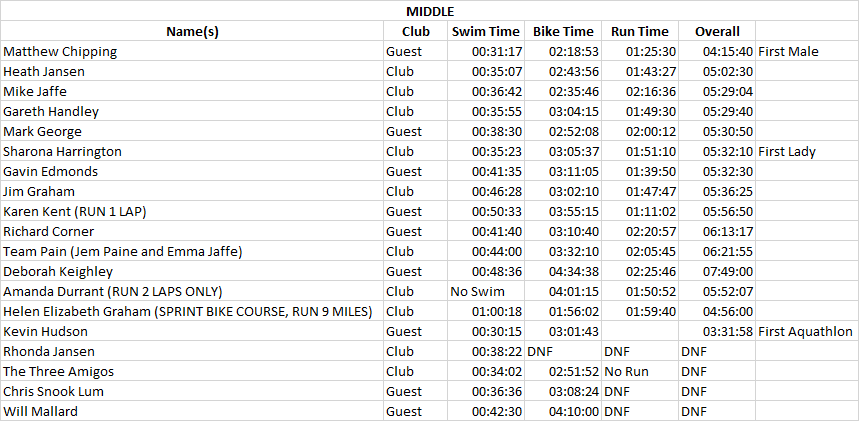Click the Matthew Chipping name cell

(x=60, y=51)
